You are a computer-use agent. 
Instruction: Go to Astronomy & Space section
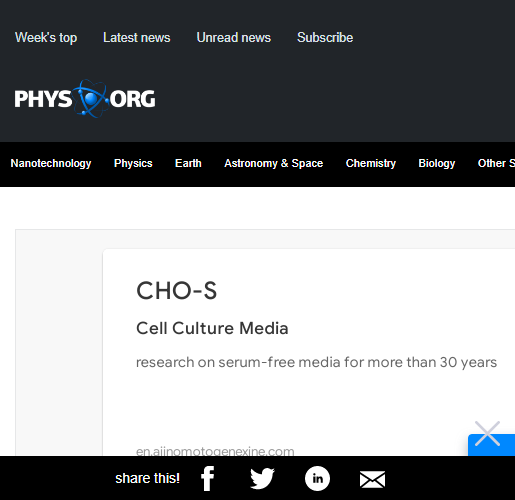pyautogui.click(x=274, y=163)
